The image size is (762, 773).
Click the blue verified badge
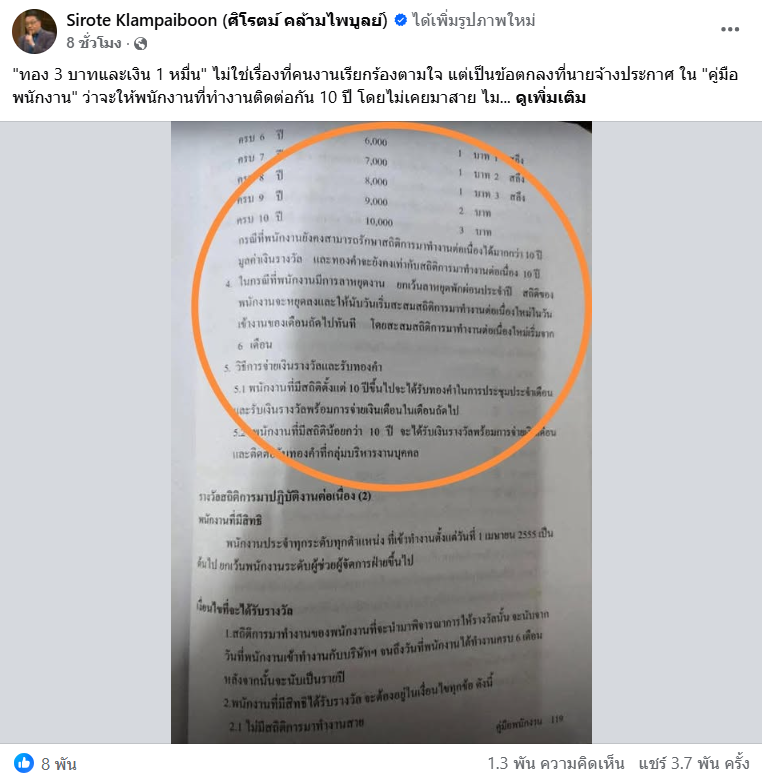pyautogui.click(x=401, y=20)
